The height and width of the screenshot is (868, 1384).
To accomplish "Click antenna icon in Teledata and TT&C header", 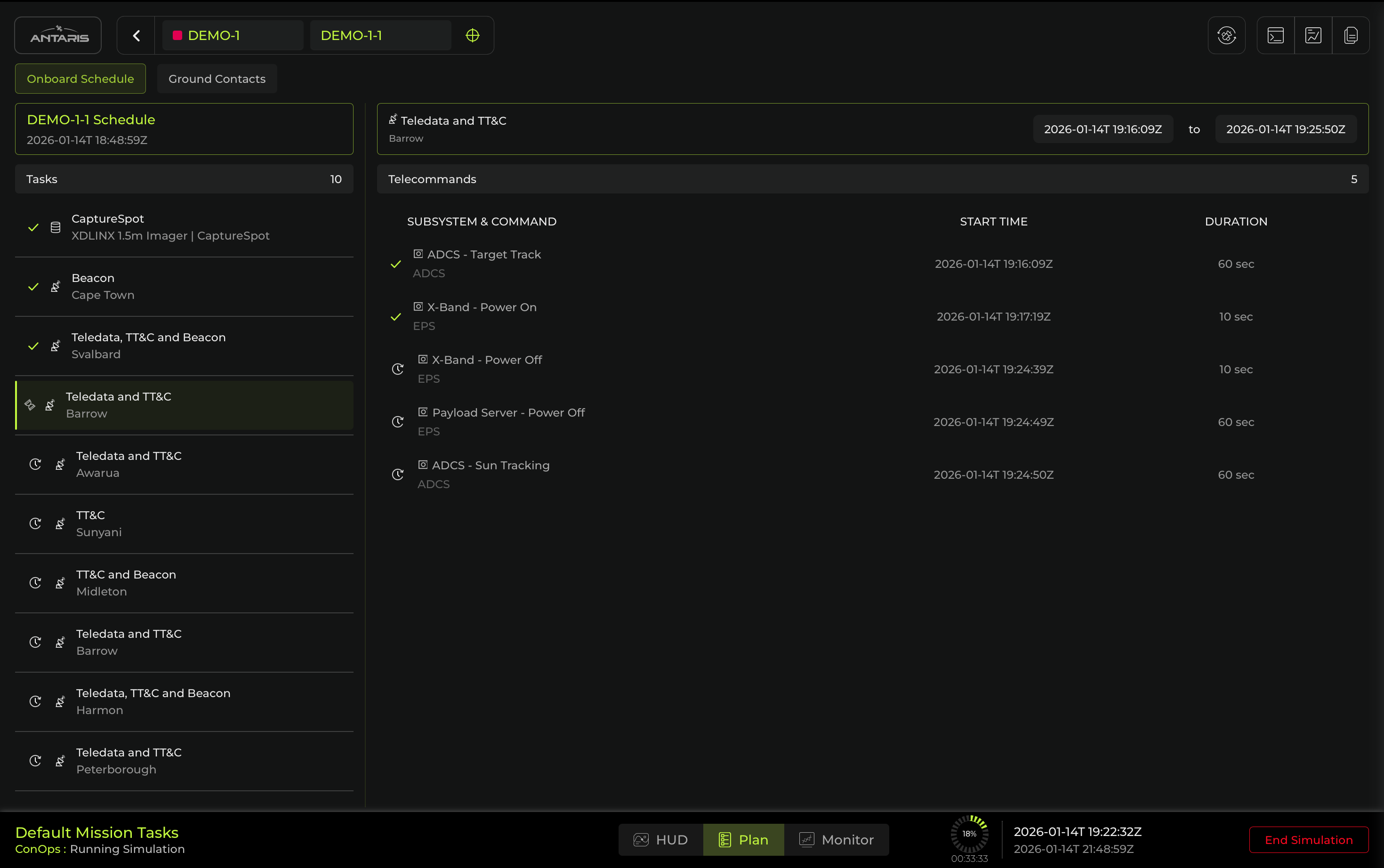I will point(393,120).
